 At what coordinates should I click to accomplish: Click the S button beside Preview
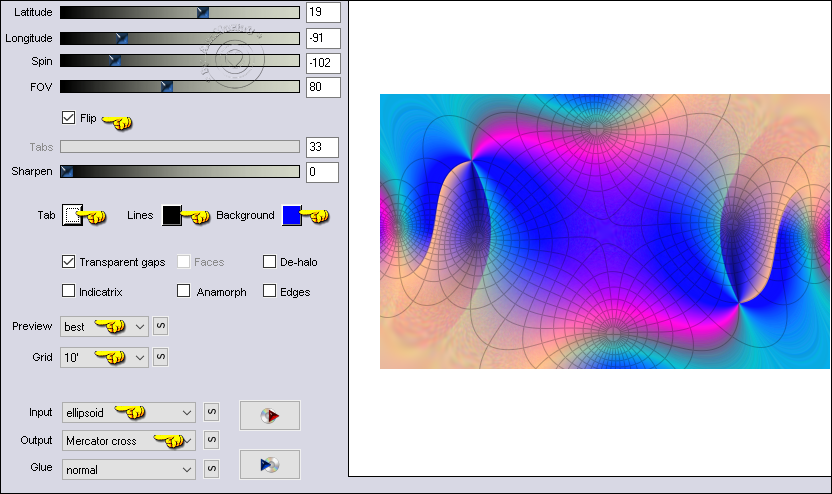coord(161,326)
